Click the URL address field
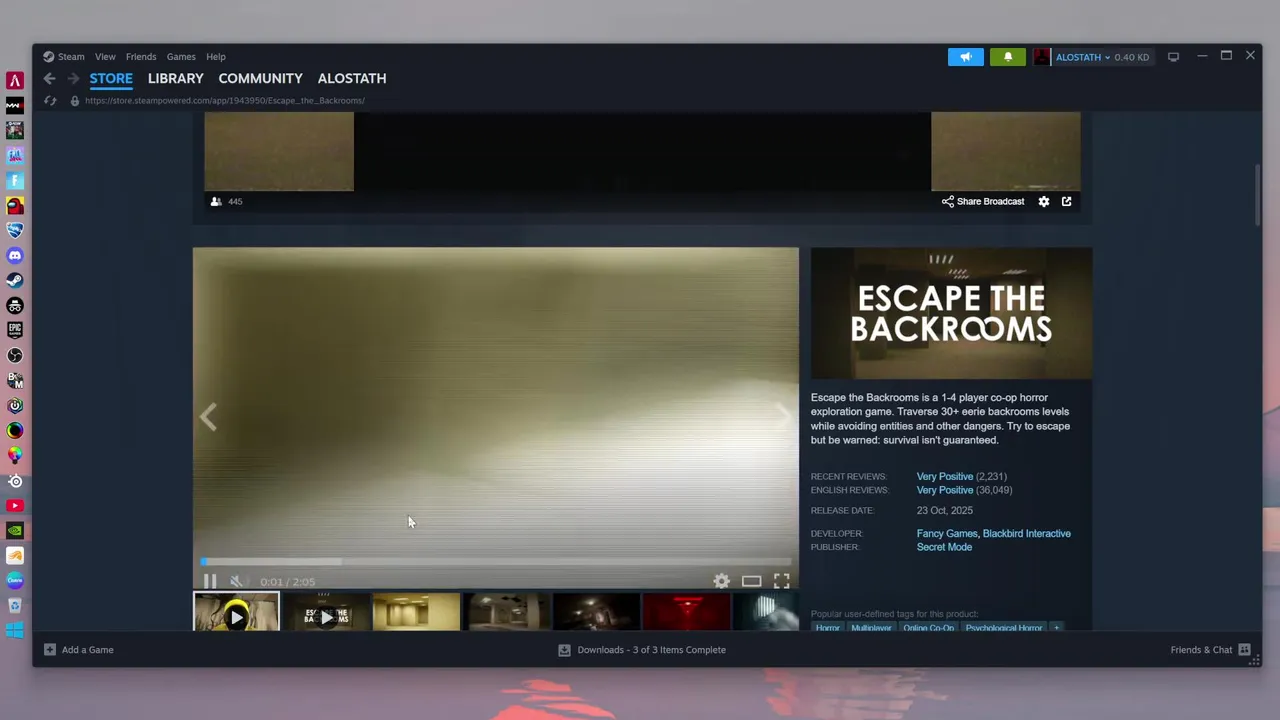 [225, 100]
